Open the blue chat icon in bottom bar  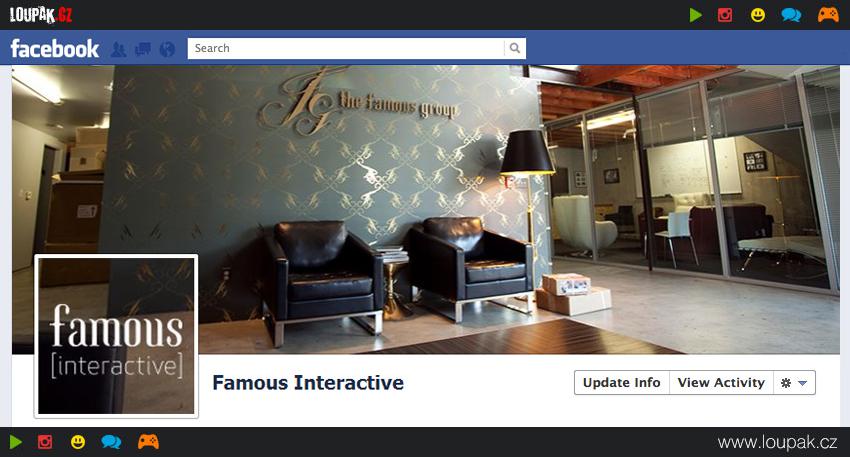(x=111, y=442)
